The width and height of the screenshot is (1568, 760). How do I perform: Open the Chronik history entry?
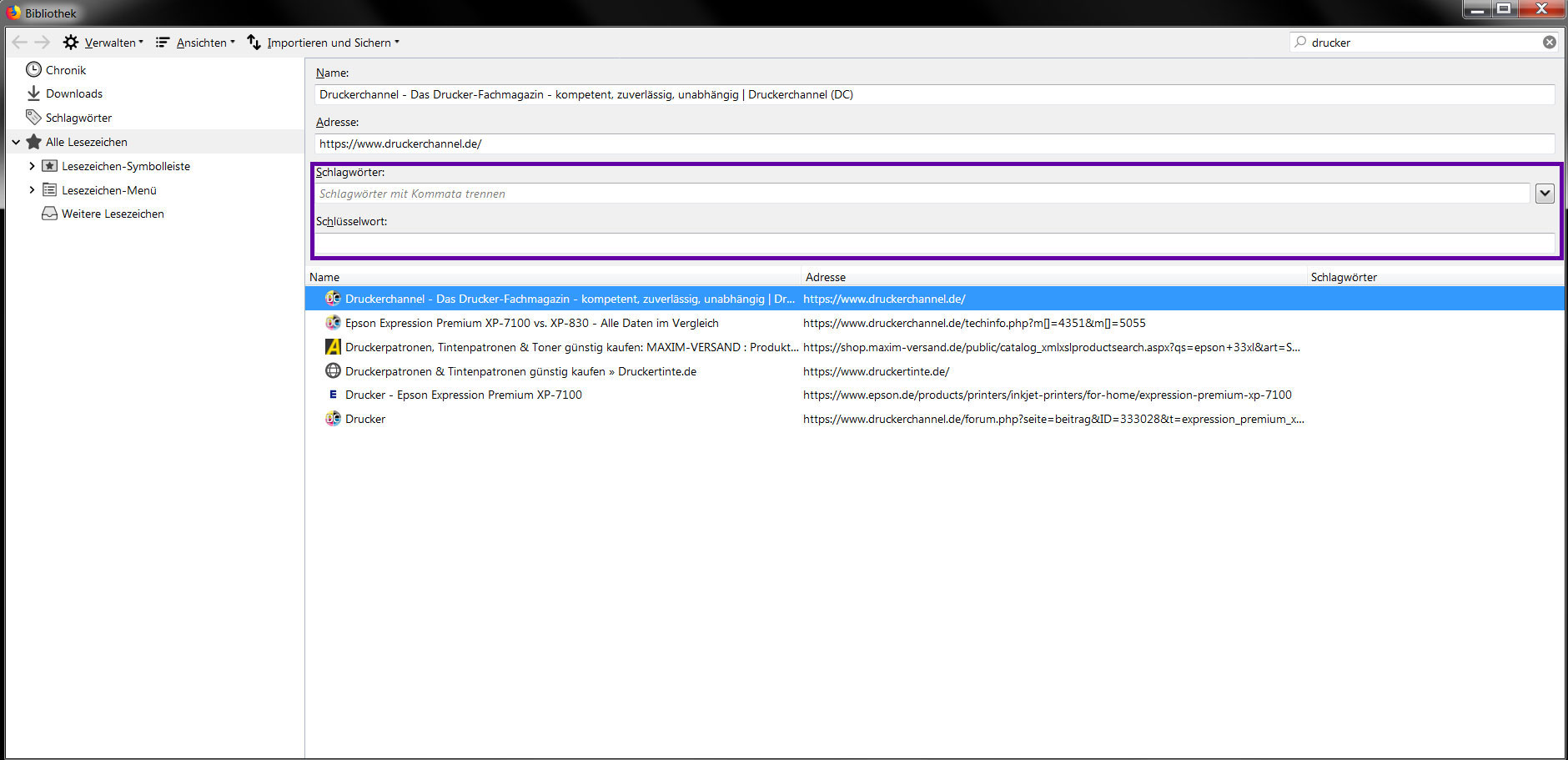(65, 70)
